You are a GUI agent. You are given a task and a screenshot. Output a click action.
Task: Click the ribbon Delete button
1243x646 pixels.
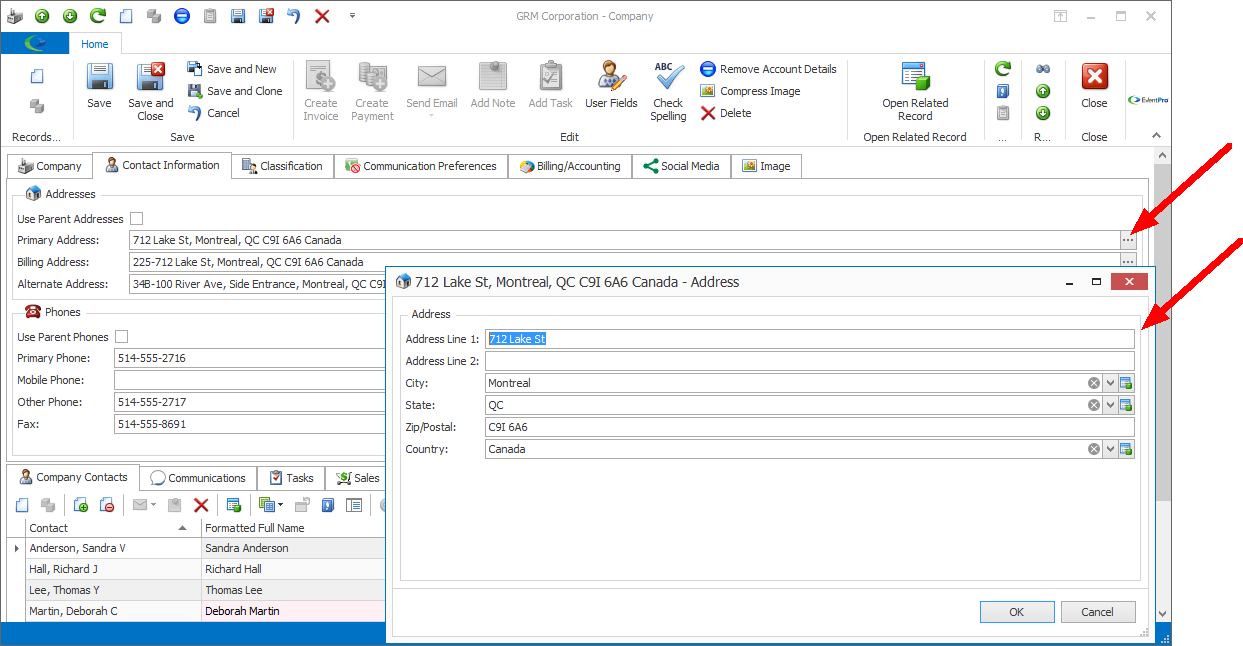[x=726, y=113]
